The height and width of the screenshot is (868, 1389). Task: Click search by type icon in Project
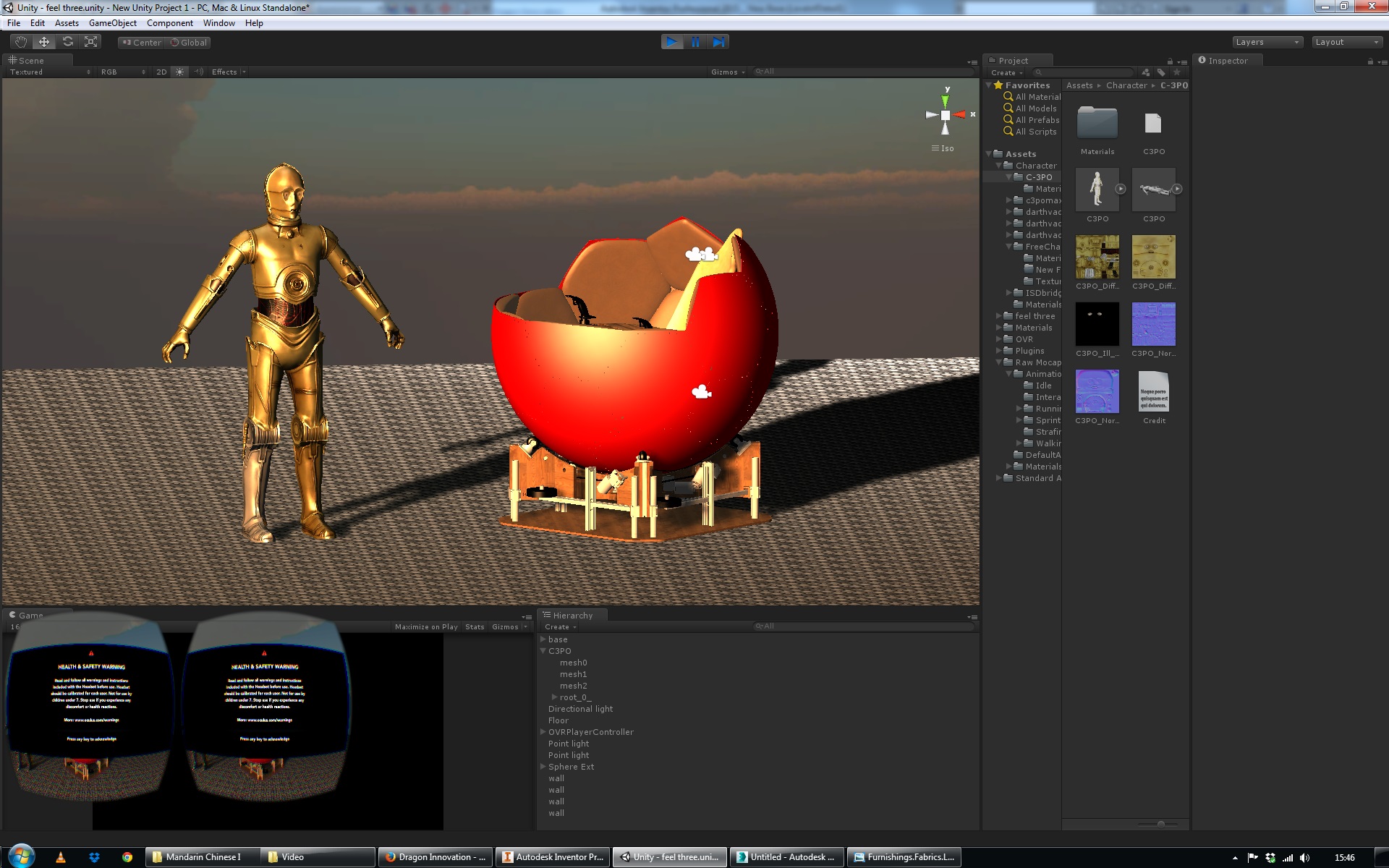tap(1145, 72)
